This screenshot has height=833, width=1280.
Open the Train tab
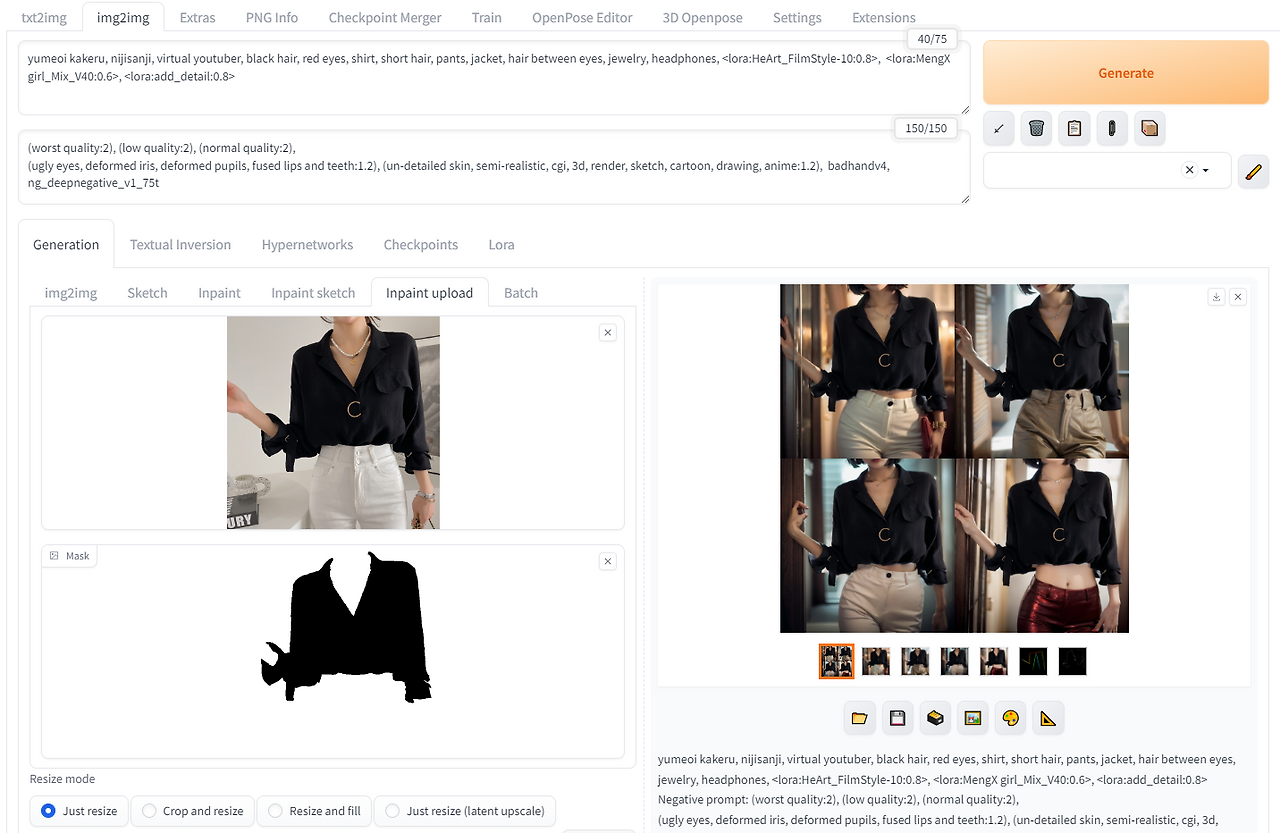point(487,17)
